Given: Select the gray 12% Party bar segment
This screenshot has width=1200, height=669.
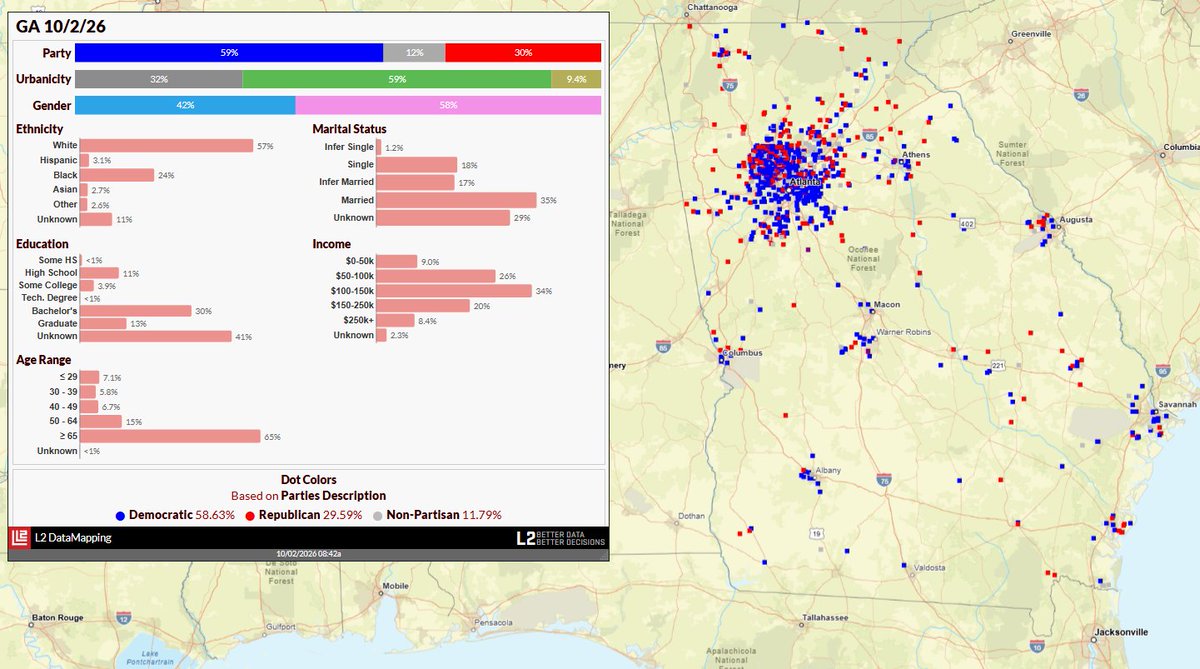Looking at the screenshot, I should (x=414, y=52).
